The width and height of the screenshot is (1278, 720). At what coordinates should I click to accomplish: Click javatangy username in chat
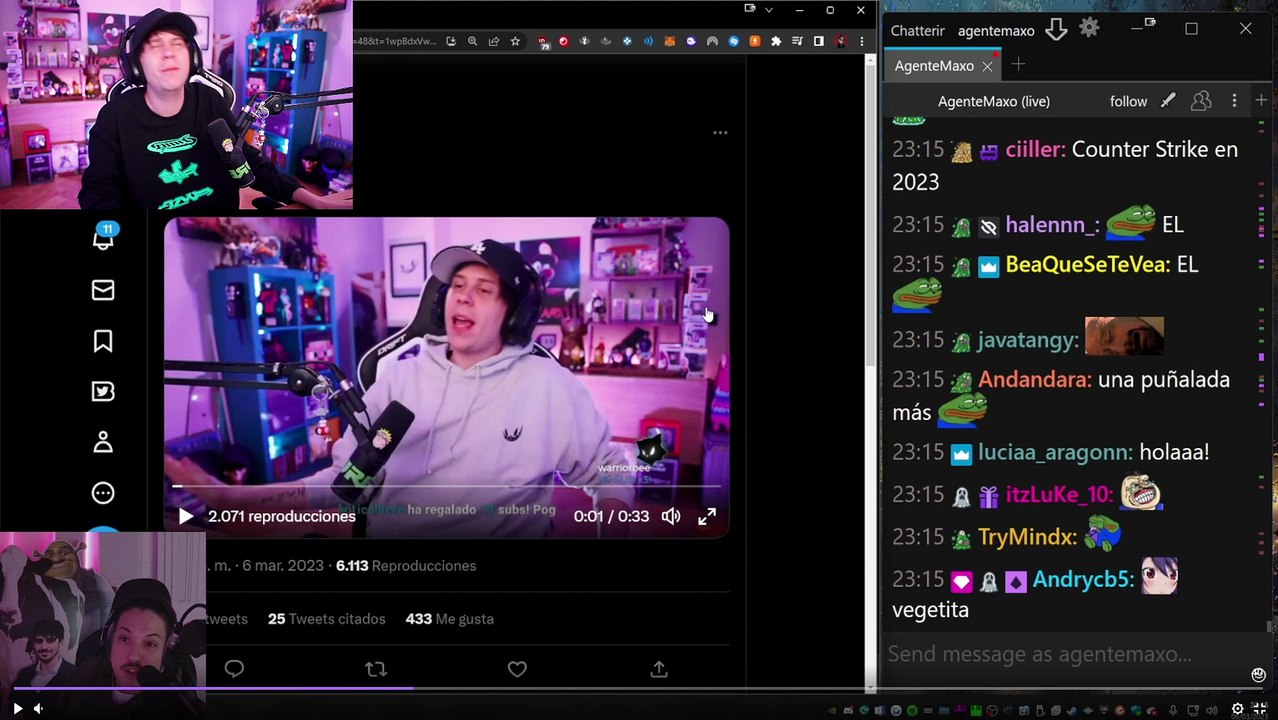pyautogui.click(x=1028, y=340)
